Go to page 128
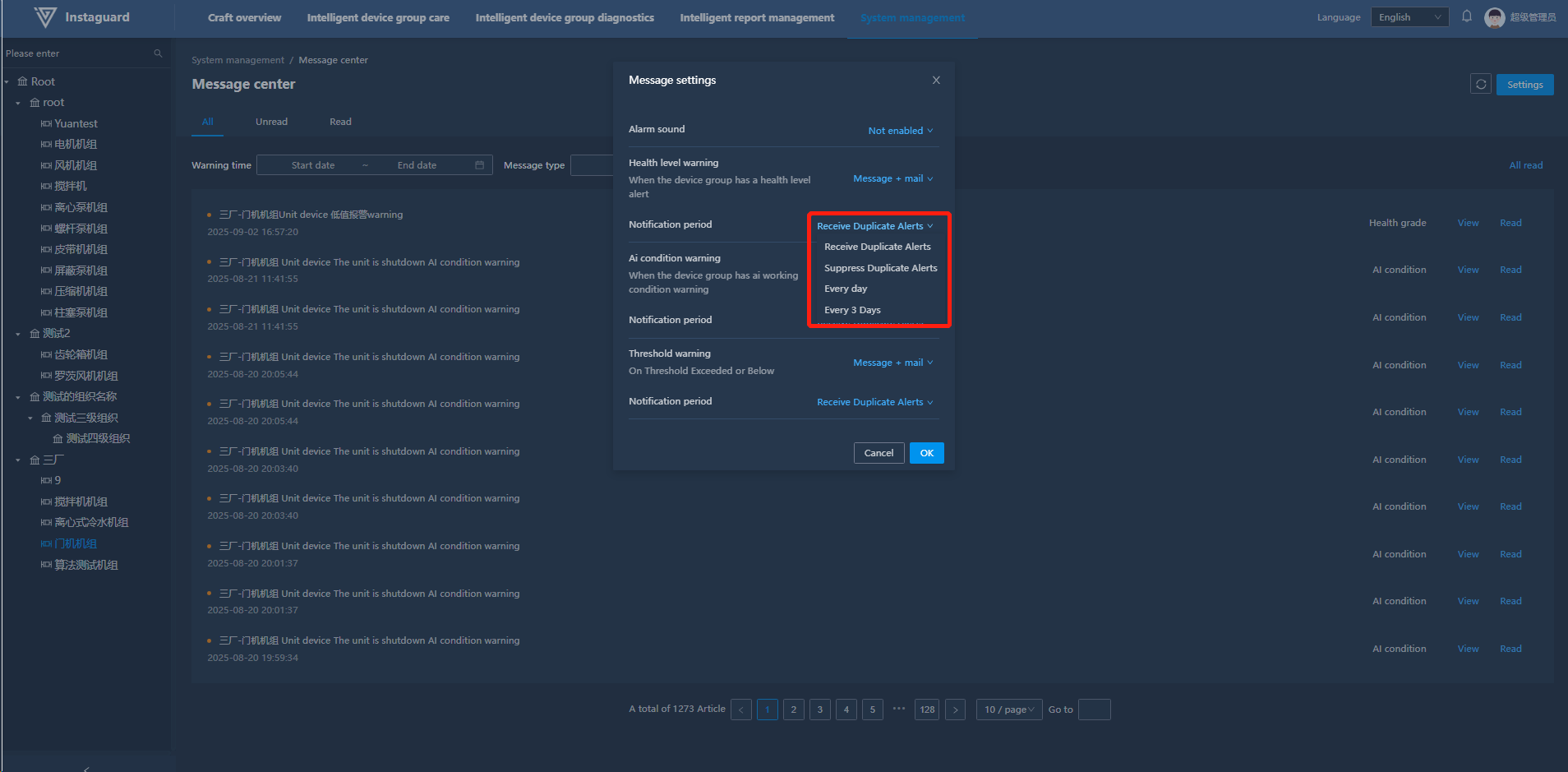The width and height of the screenshot is (1568, 772). (x=928, y=710)
